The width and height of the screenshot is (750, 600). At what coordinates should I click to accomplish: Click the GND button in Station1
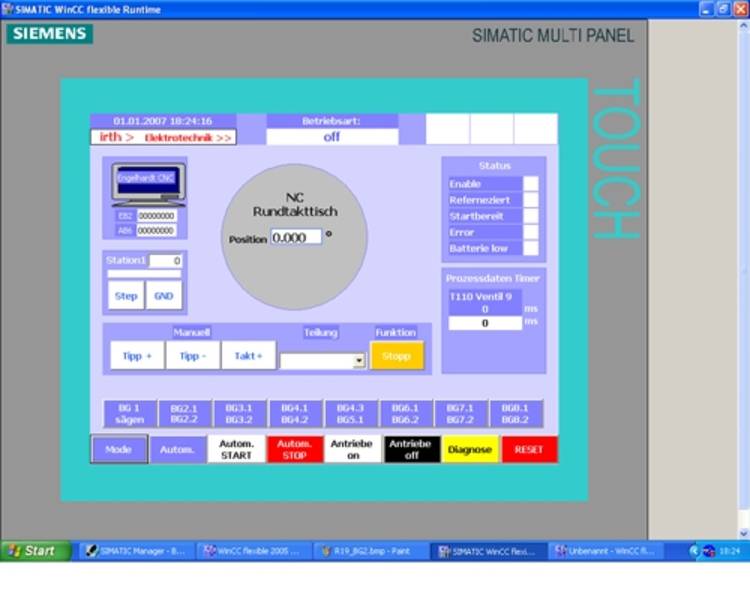(x=164, y=296)
